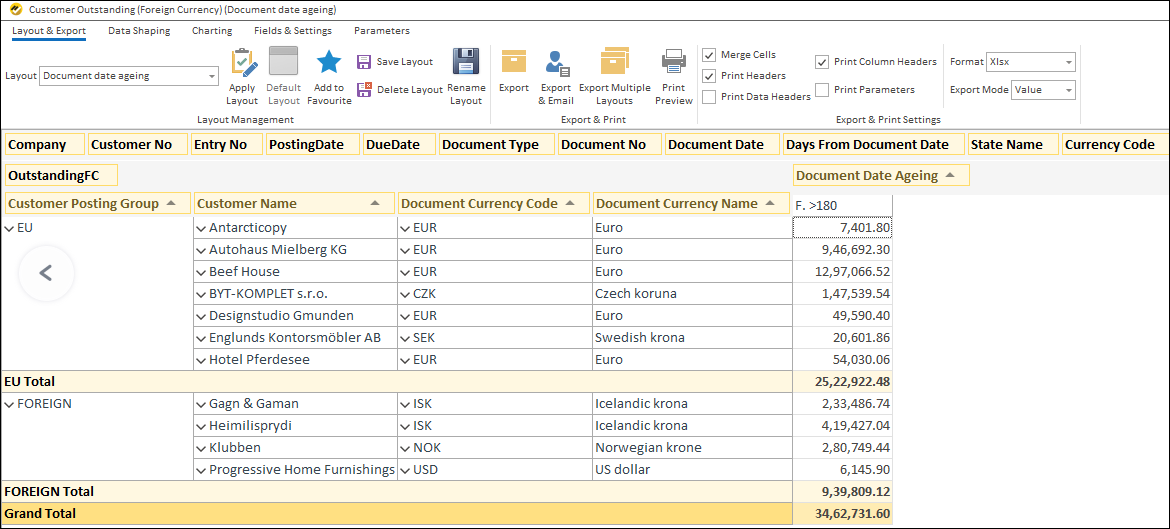This screenshot has height=529, width=1170.
Task: Click the Customer Posting Group column header
Action: [84, 204]
